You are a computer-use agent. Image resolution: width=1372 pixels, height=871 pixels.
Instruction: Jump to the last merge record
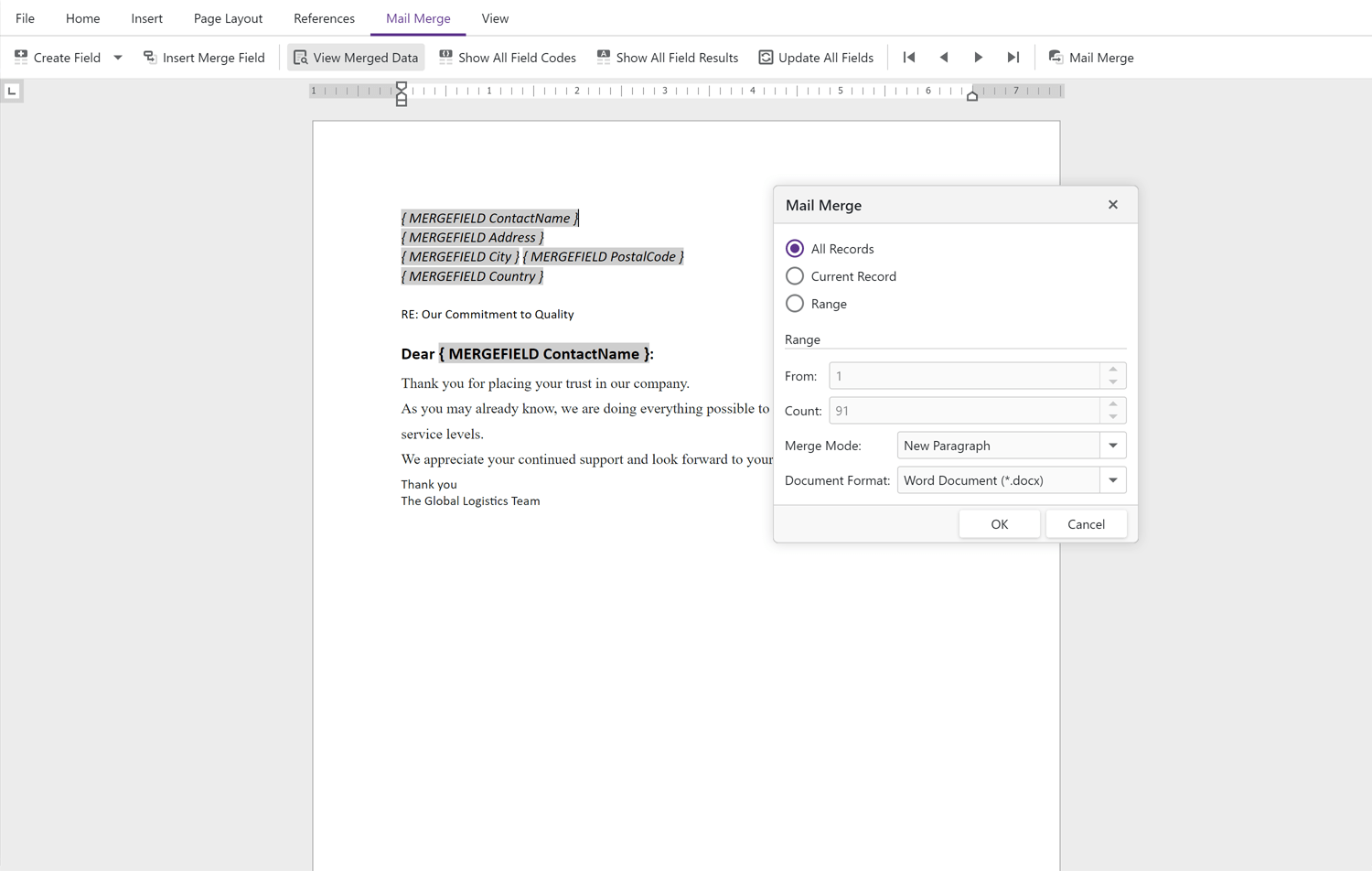point(1013,57)
